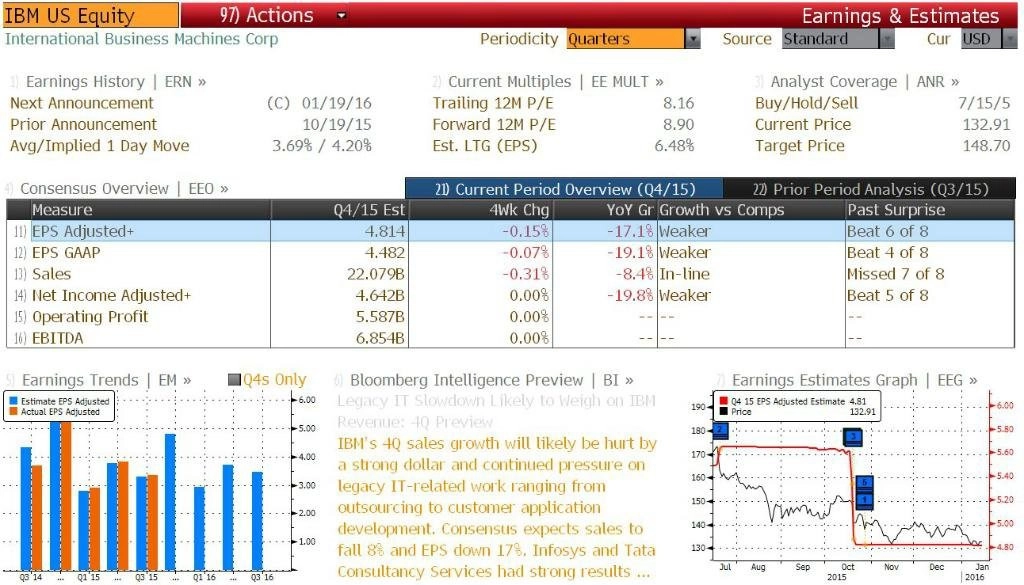
Task: Click the International Business Machines Corp name
Action: (142, 39)
